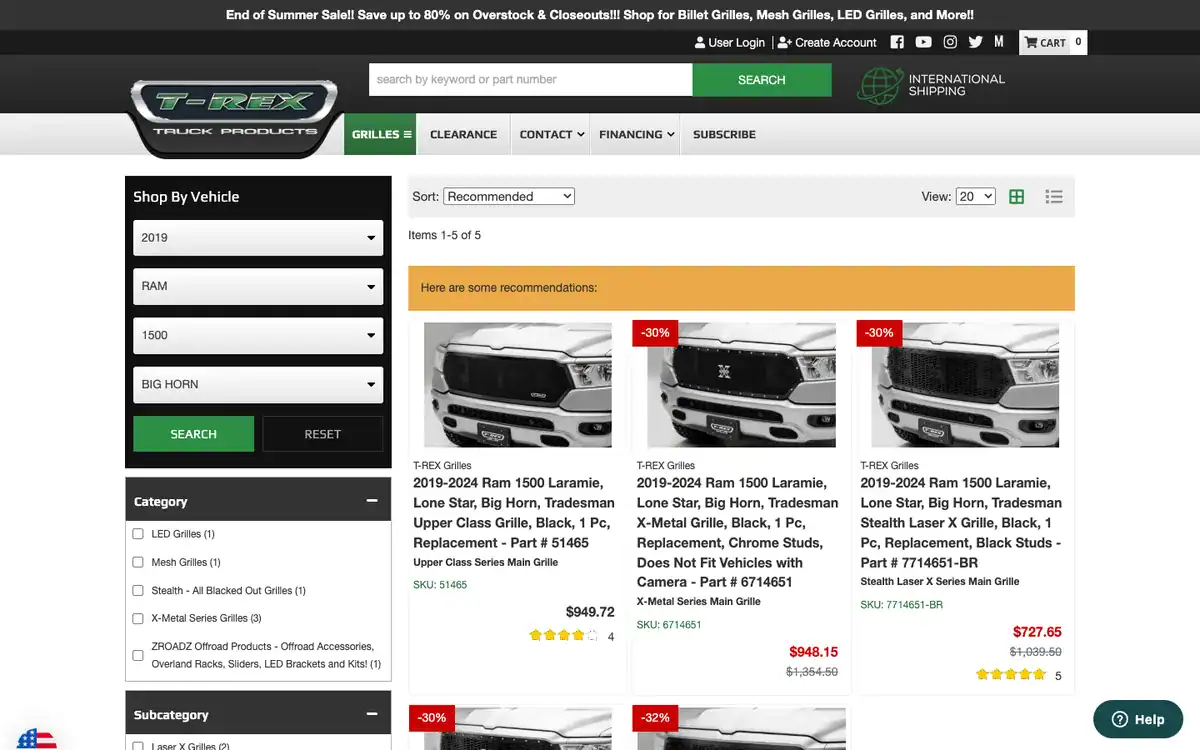The width and height of the screenshot is (1200, 750).
Task: Check the Laser X Grilles subcategory filter
Action: coord(138,745)
